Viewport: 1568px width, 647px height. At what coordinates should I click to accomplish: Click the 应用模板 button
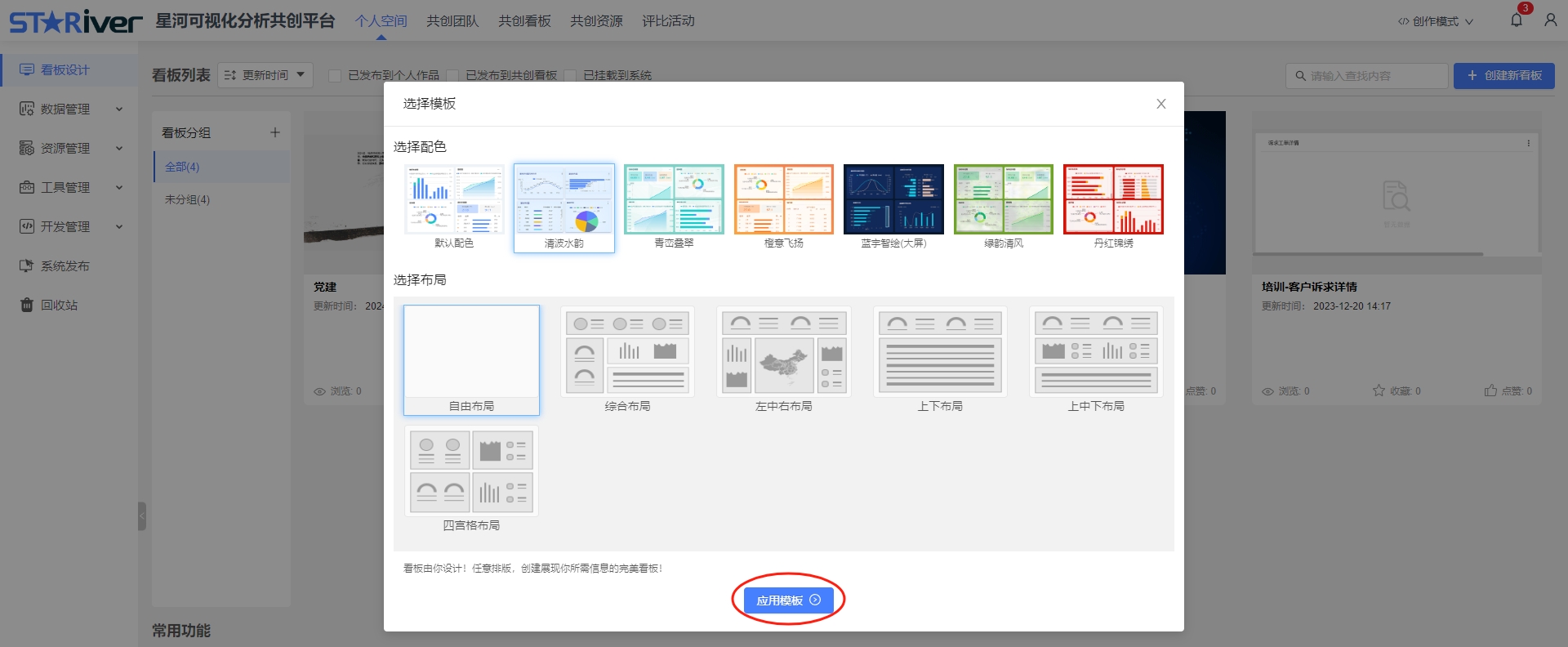[788, 600]
